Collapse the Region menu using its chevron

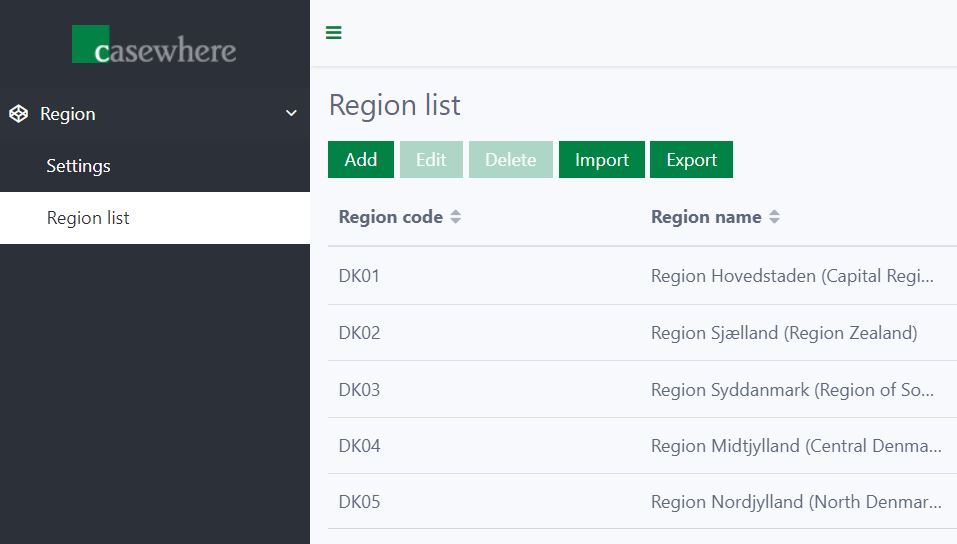click(x=291, y=114)
